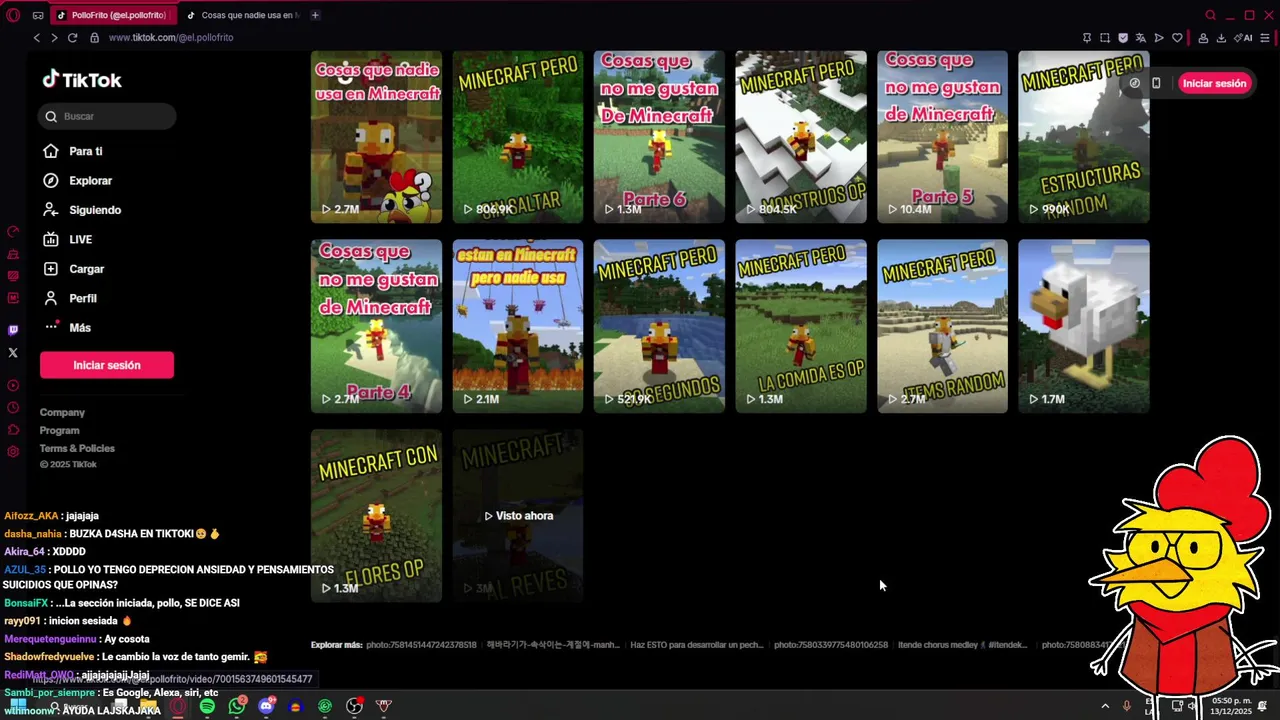Image resolution: width=1280 pixels, height=720 pixels.
Task: Open the browser AI assistant icon
Action: [1243, 38]
